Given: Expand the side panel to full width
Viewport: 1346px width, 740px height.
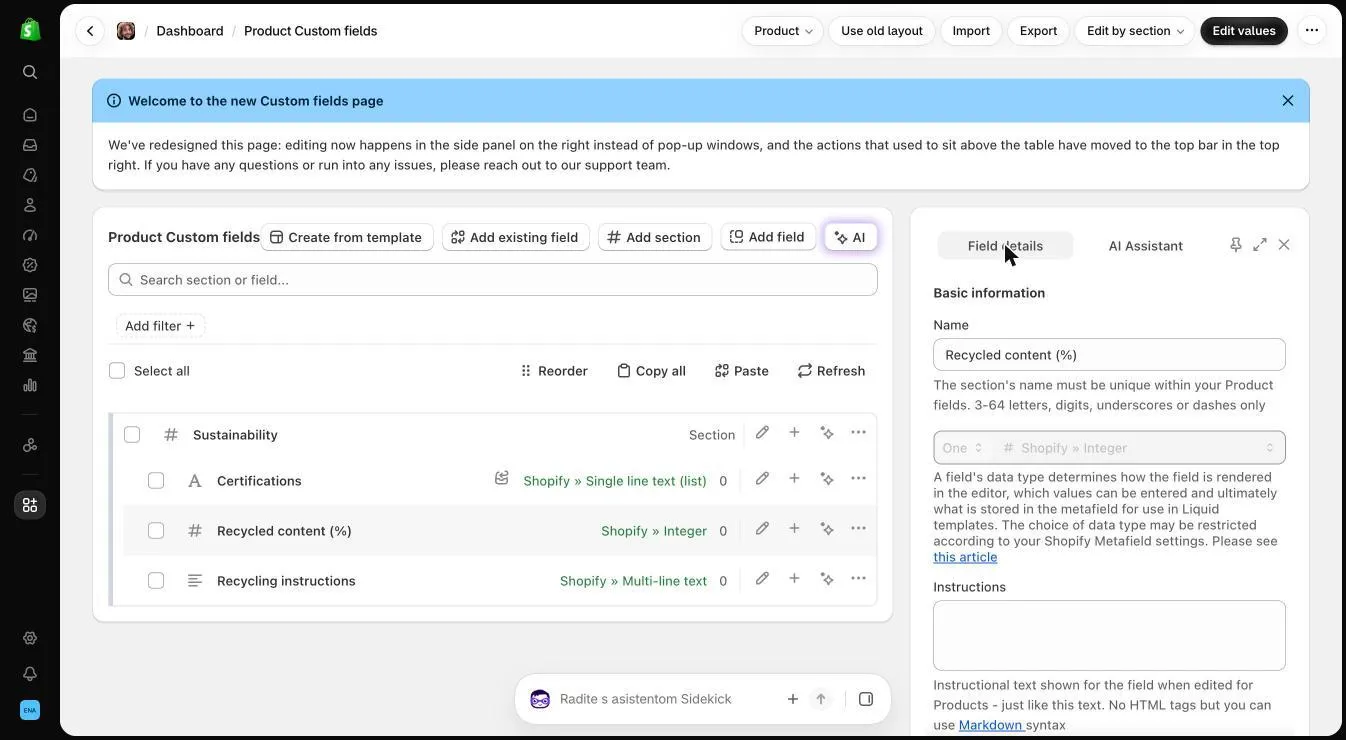Looking at the screenshot, I should [1260, 245].
